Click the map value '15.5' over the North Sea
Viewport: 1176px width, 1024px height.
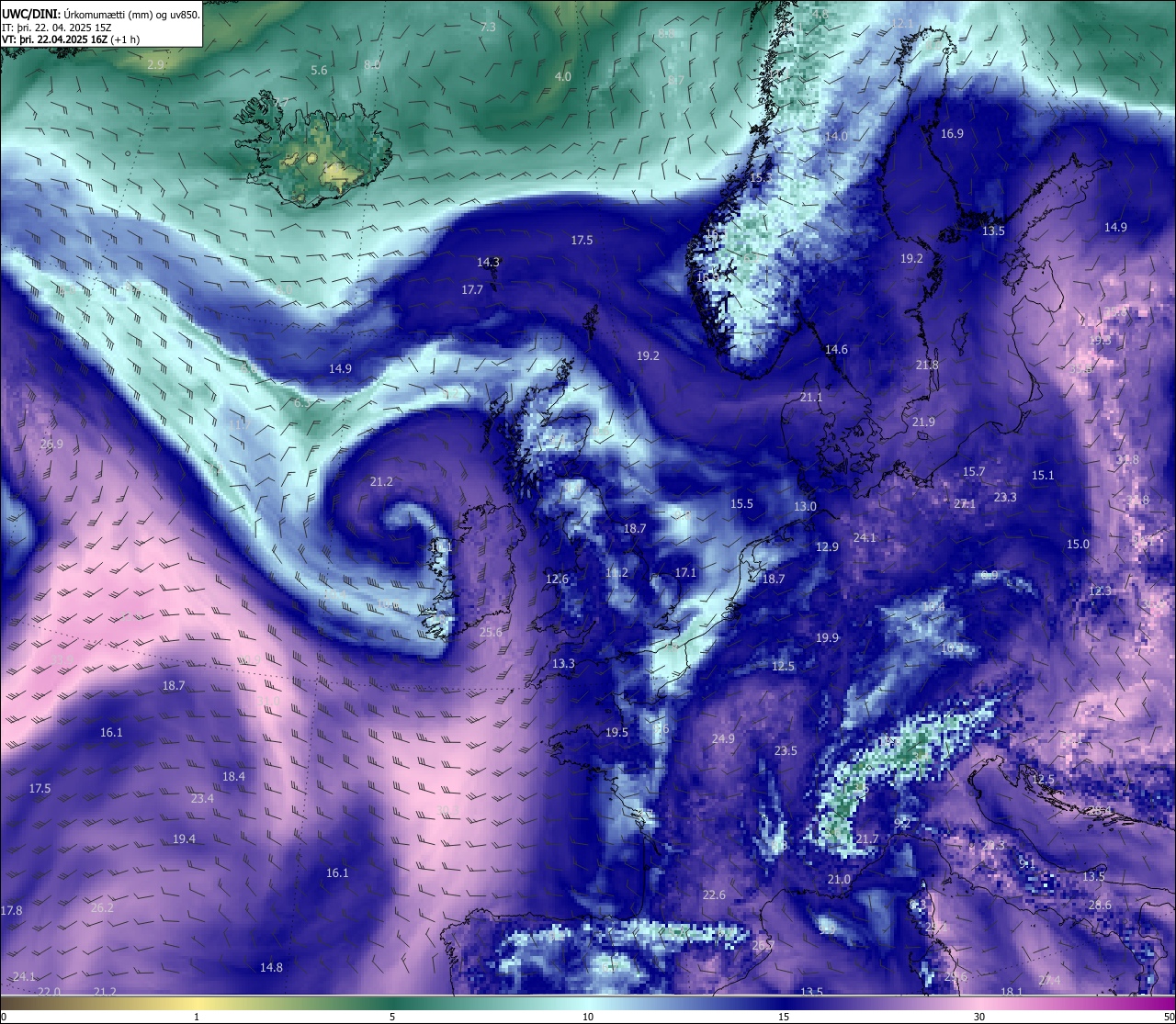tap(741, 503)
